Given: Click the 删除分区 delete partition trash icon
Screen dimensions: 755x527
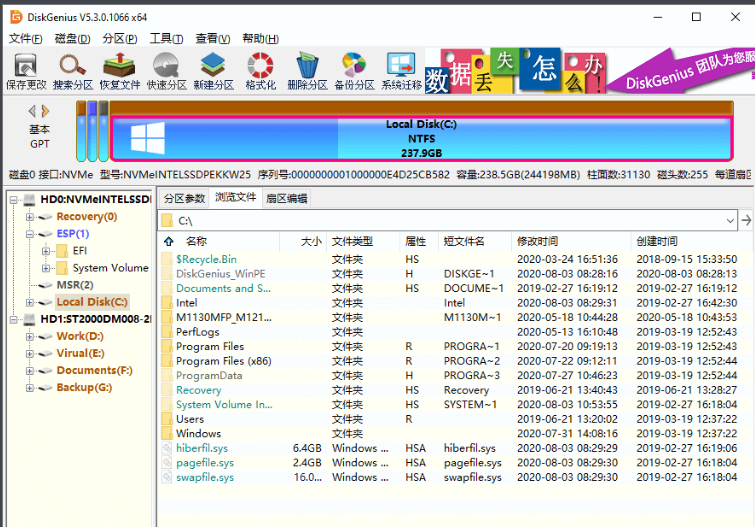Looking at the screenshot, I should (307, 72).
